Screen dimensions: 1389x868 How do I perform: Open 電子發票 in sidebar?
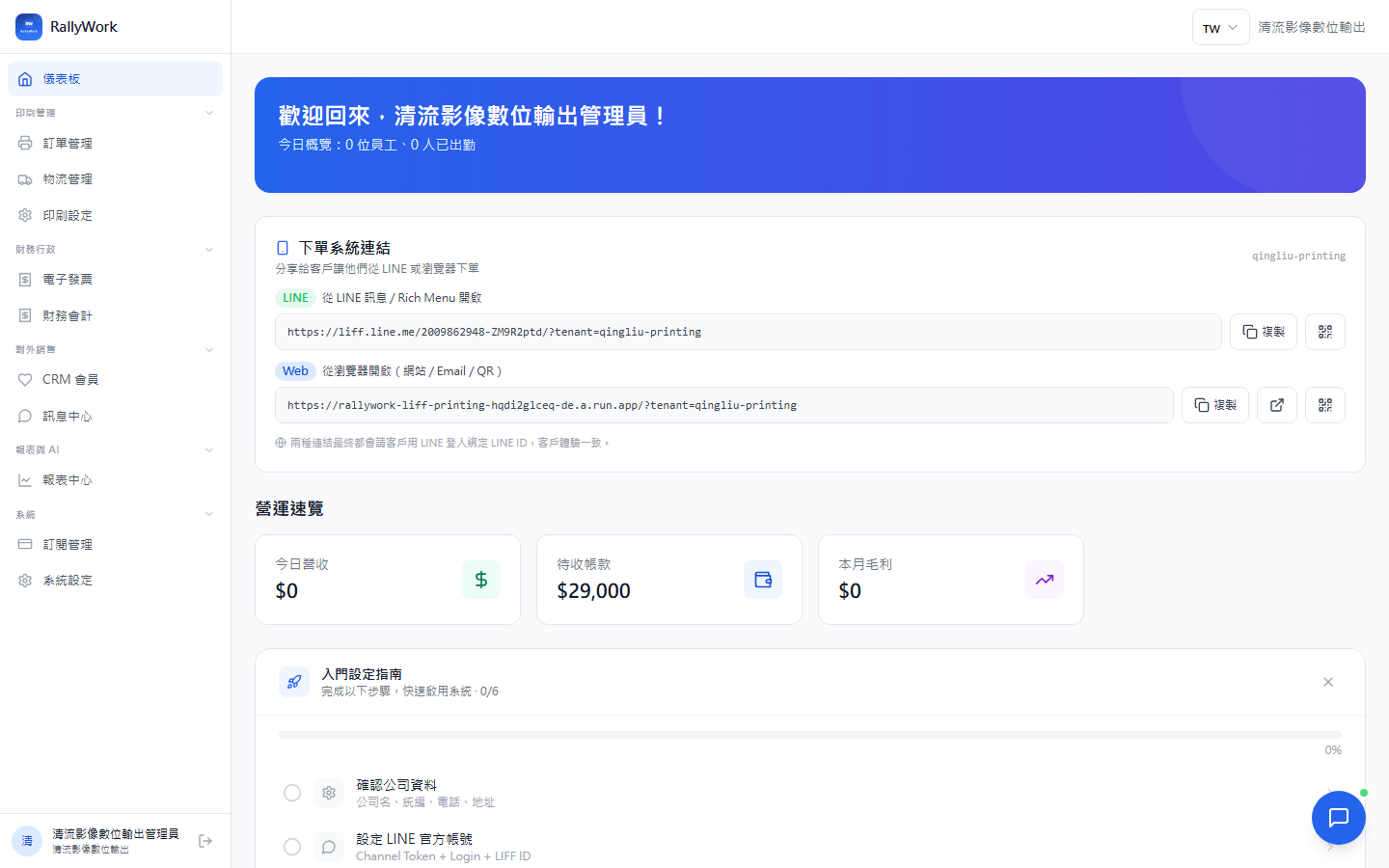click(115, 280)
